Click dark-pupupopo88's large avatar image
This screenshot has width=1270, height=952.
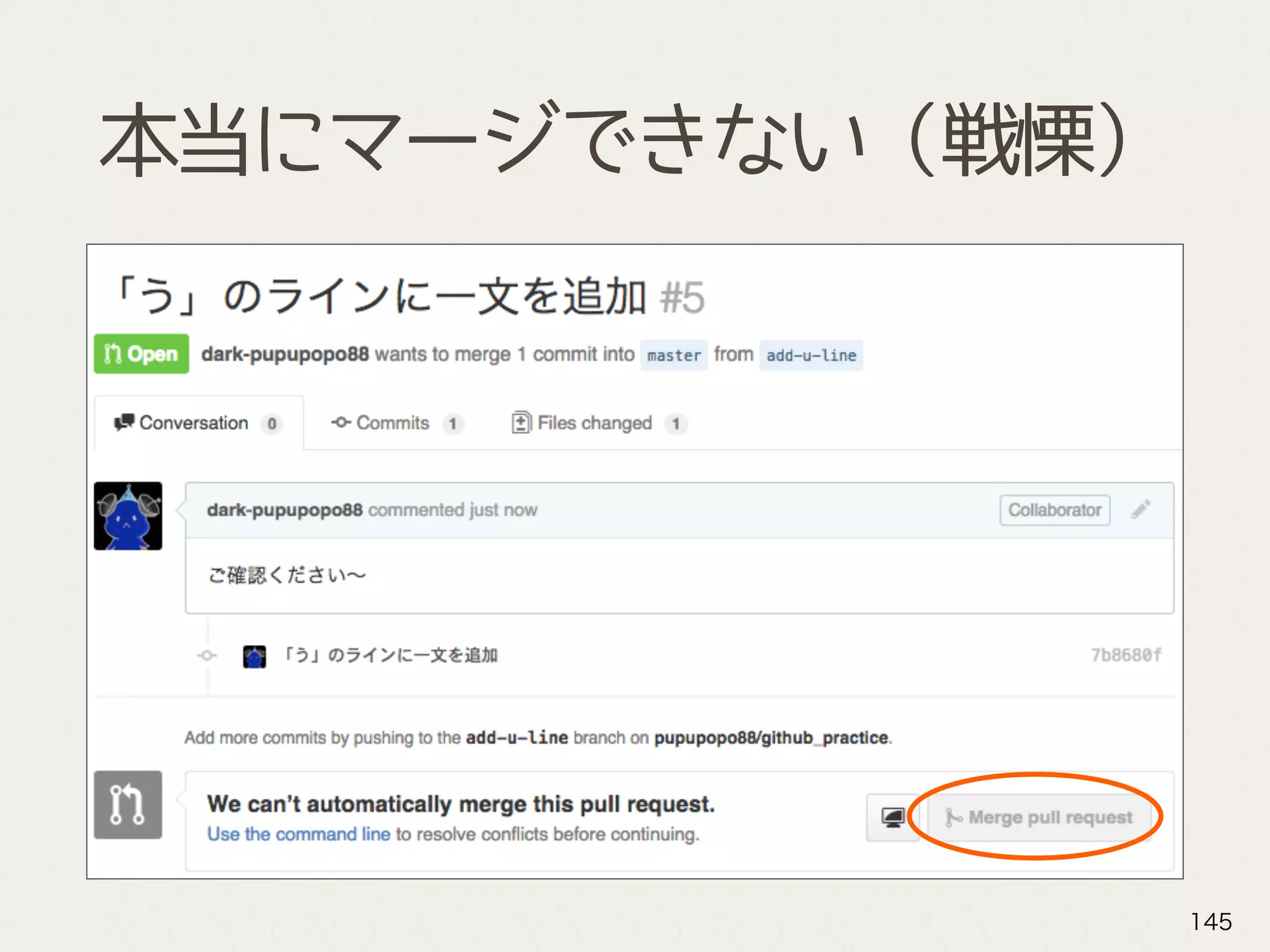tap(128, 516)
